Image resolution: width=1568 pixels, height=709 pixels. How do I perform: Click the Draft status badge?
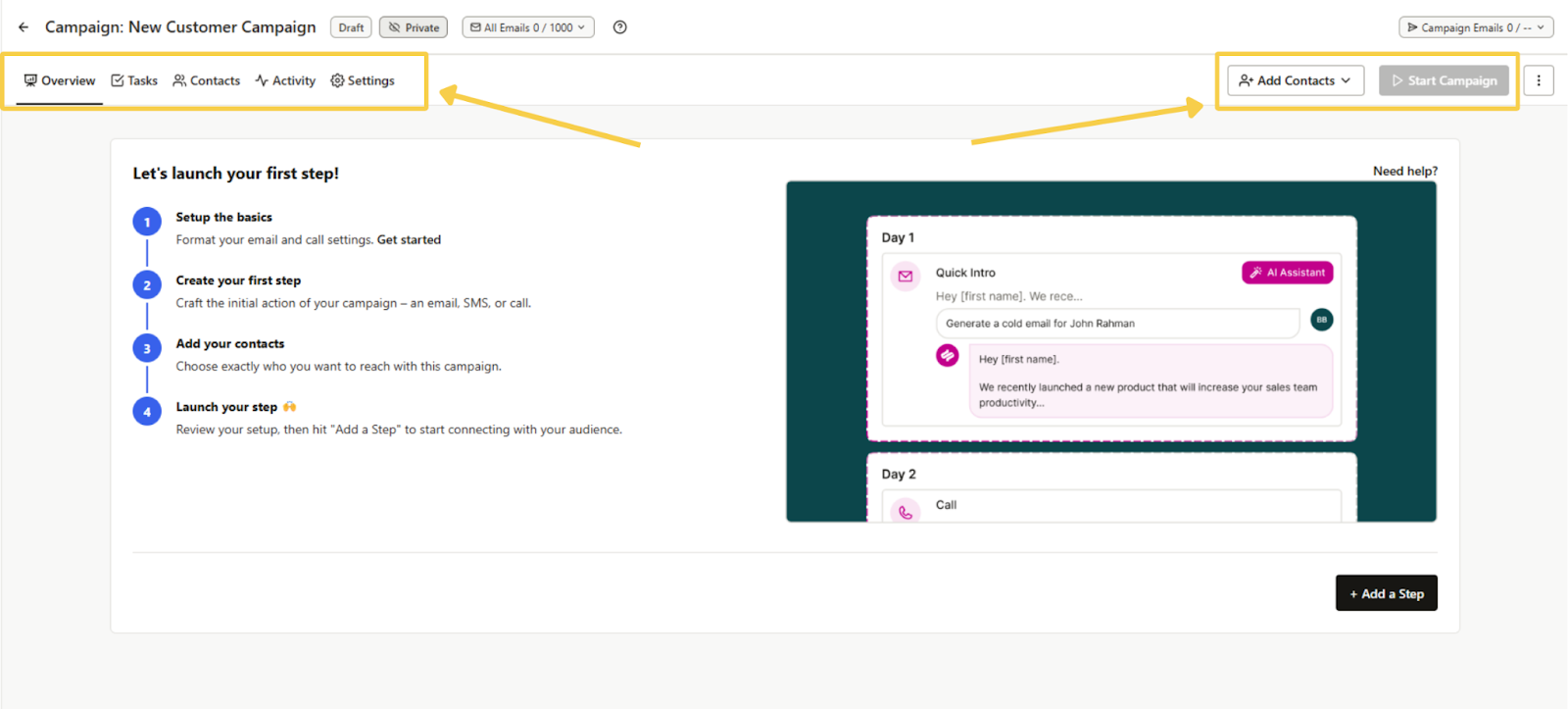pyautogui.click(x=351, y=27)
